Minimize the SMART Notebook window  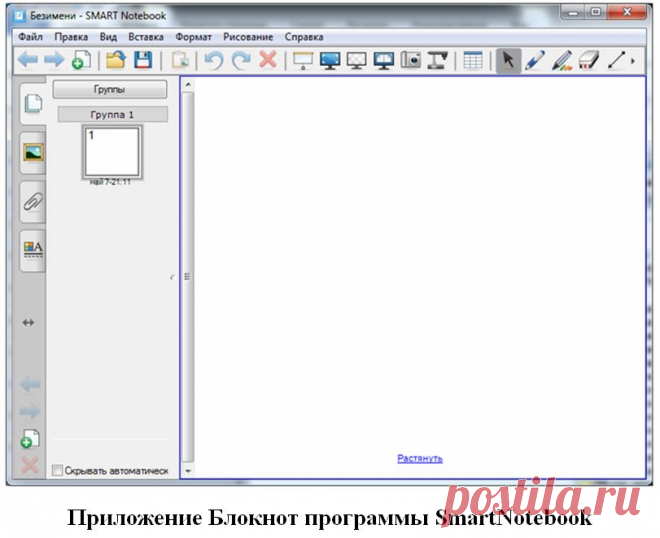pos(573,12)
